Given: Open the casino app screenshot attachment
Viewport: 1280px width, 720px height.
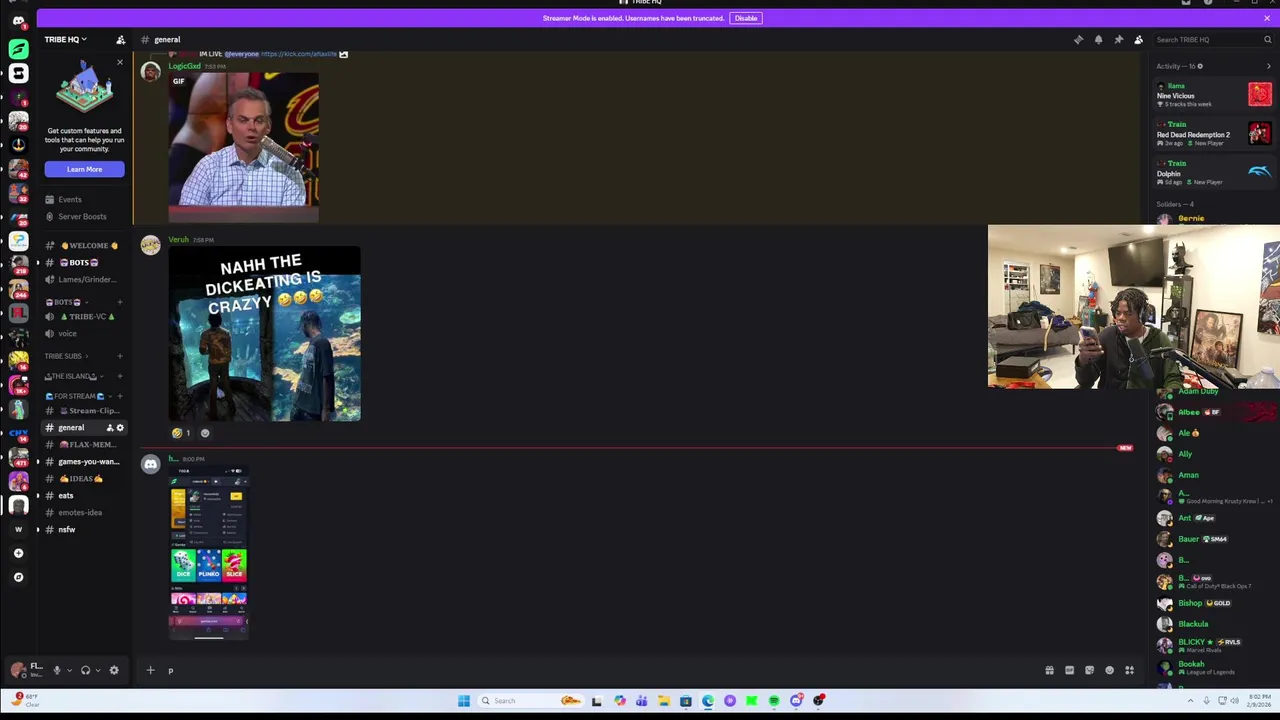Looking at the screenshot, I should click(x=208, y=552).
